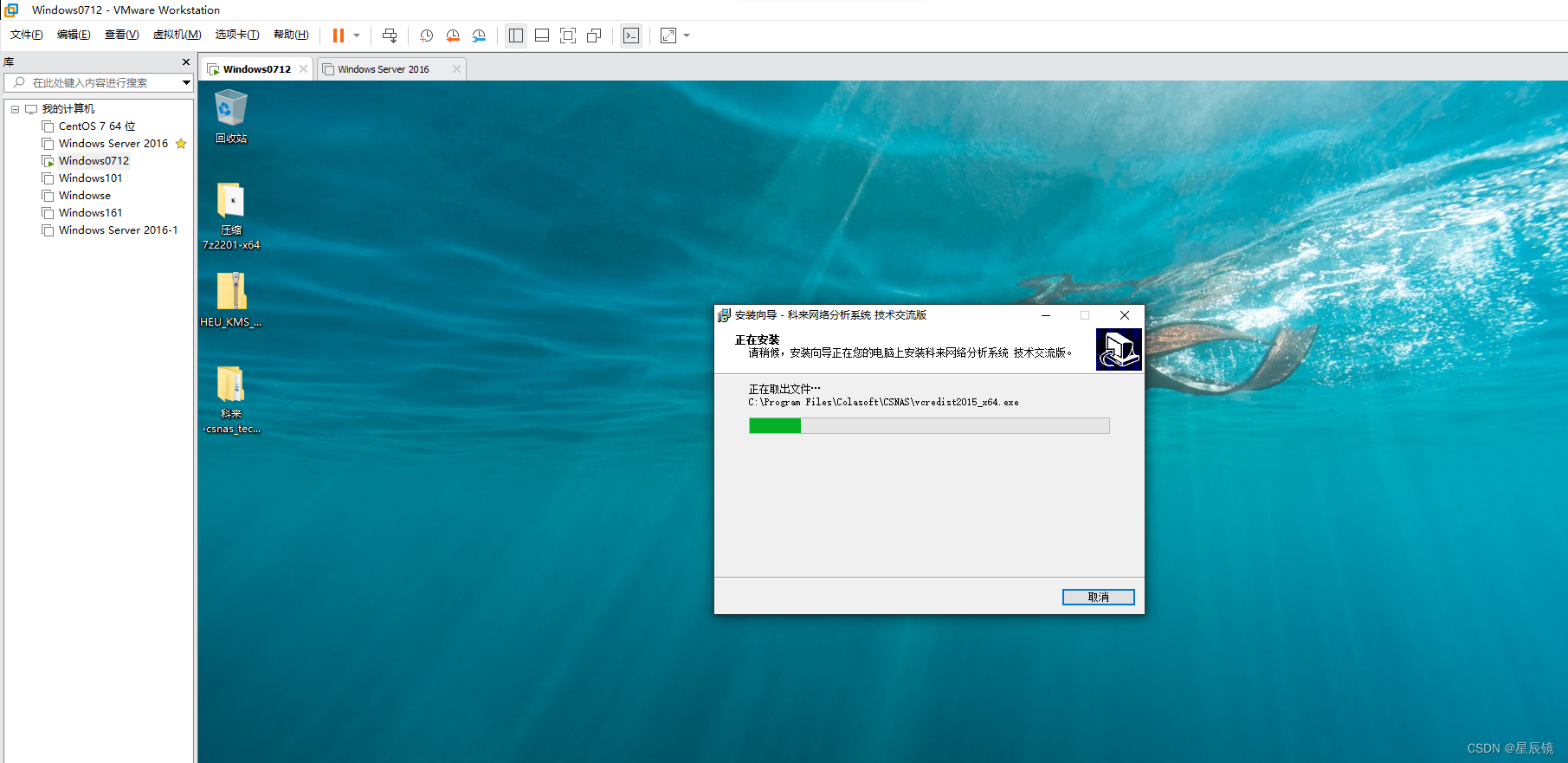Click the favorite star on Windows Server 2016

coord(181,144)
